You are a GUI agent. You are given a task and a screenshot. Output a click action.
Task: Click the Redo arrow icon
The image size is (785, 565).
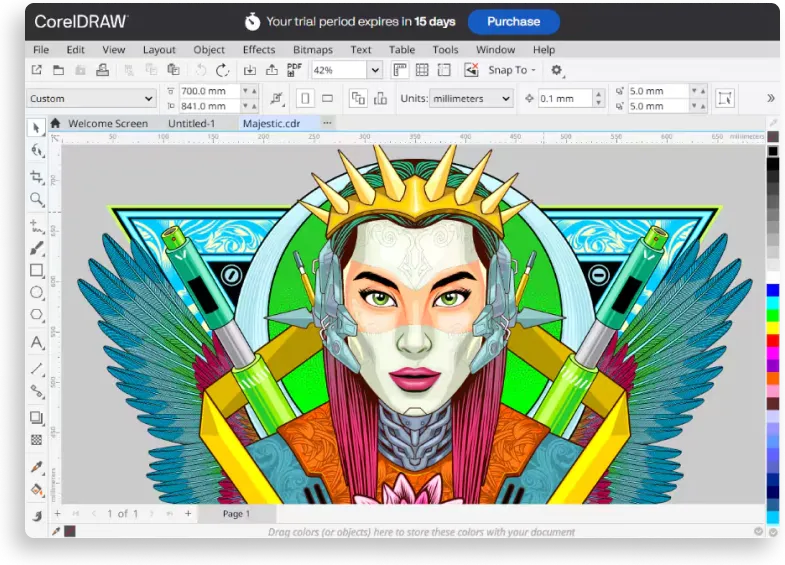(x=222, y=70)
